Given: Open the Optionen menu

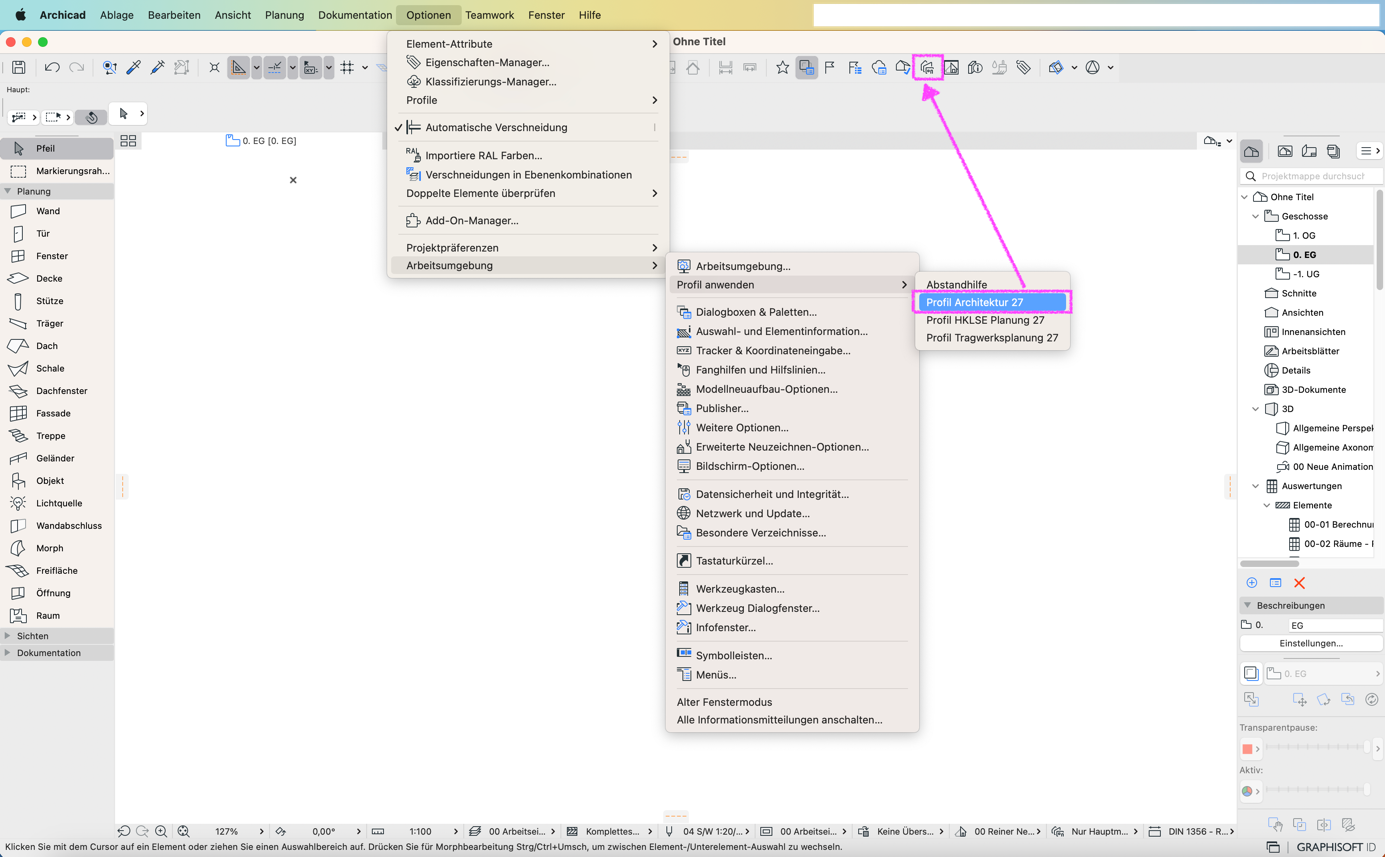Looking at the screenshot, I should [428, 15].
